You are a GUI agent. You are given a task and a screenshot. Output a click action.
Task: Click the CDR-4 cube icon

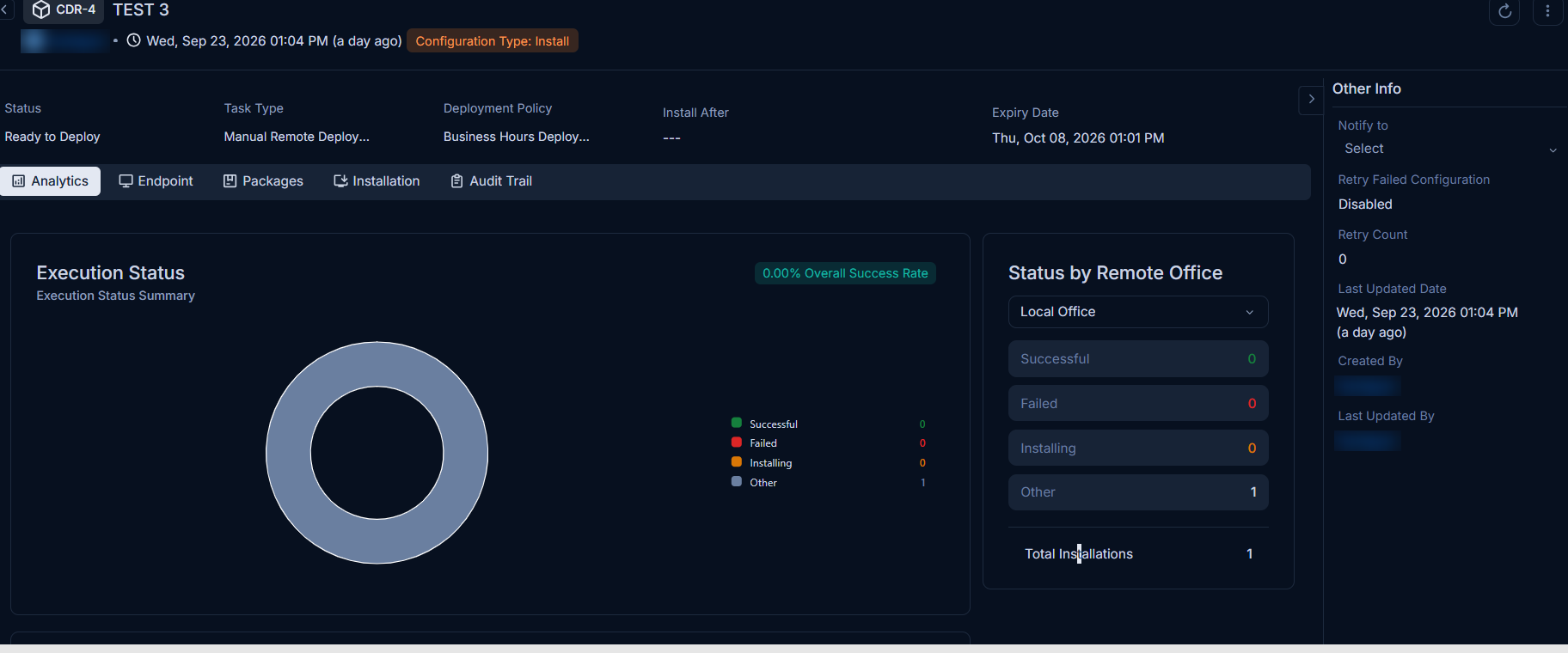[x=40, y=10]
